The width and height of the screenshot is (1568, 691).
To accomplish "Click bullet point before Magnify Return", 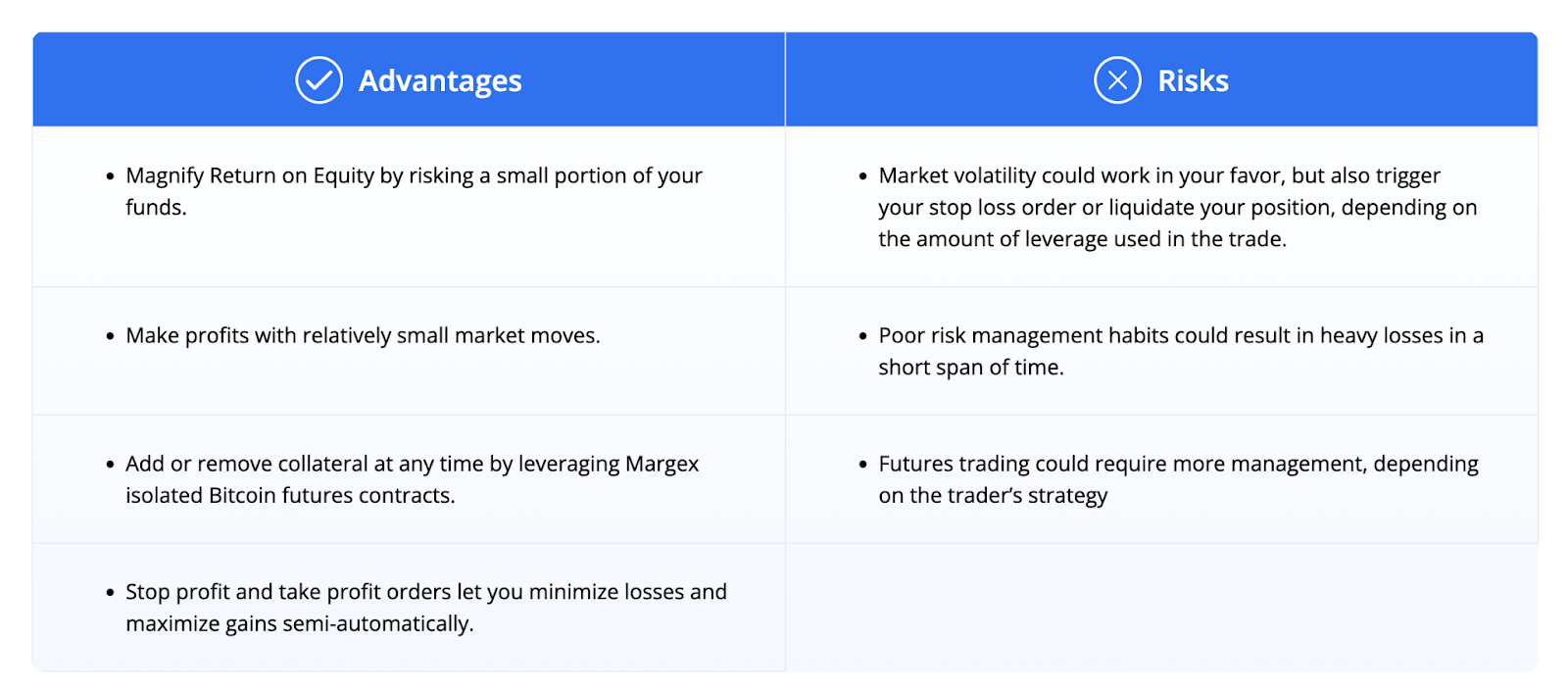I will tap(110, 176).
